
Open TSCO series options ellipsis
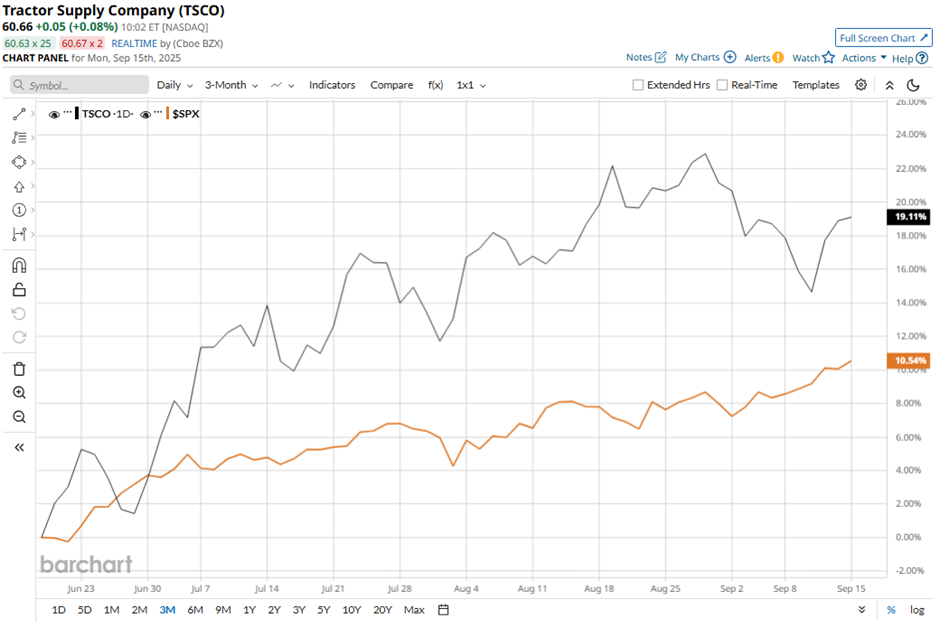(68, 112)
